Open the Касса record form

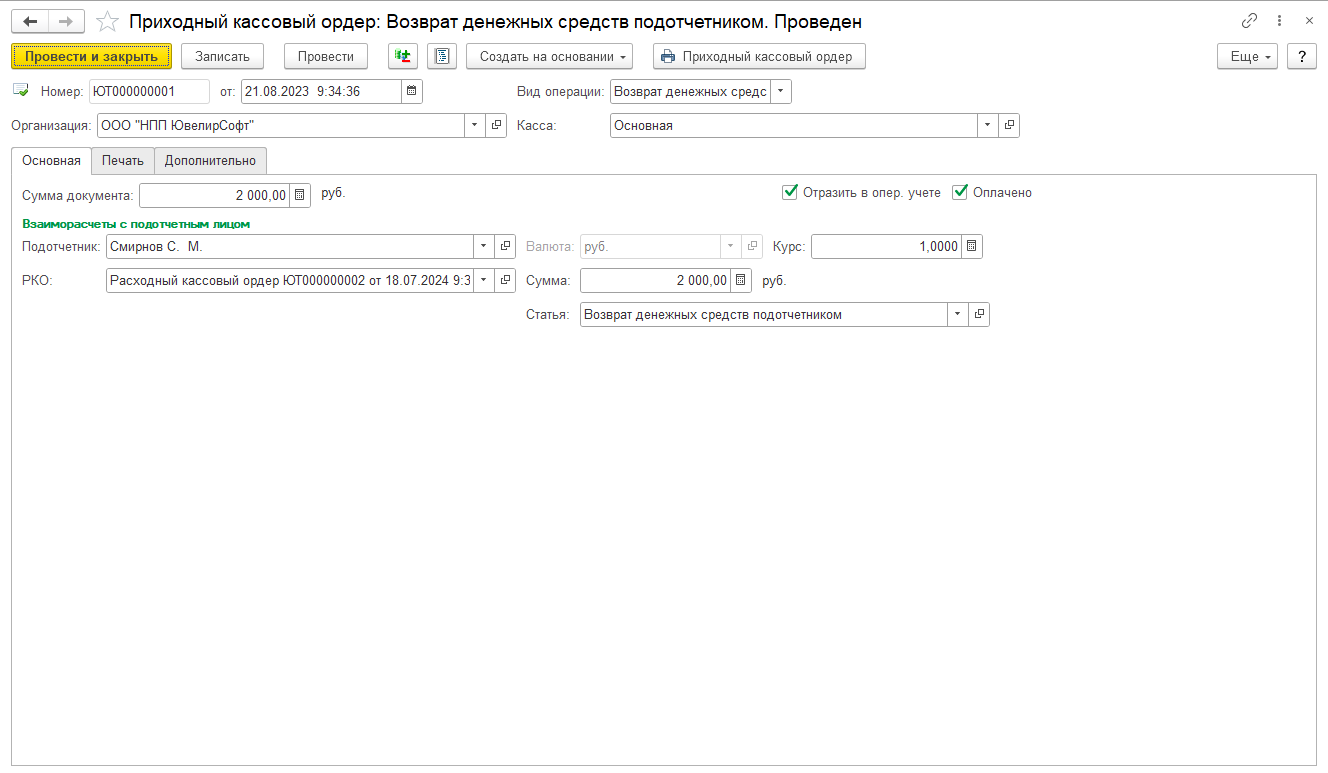pyautogui.click(x=1009, y=125)
